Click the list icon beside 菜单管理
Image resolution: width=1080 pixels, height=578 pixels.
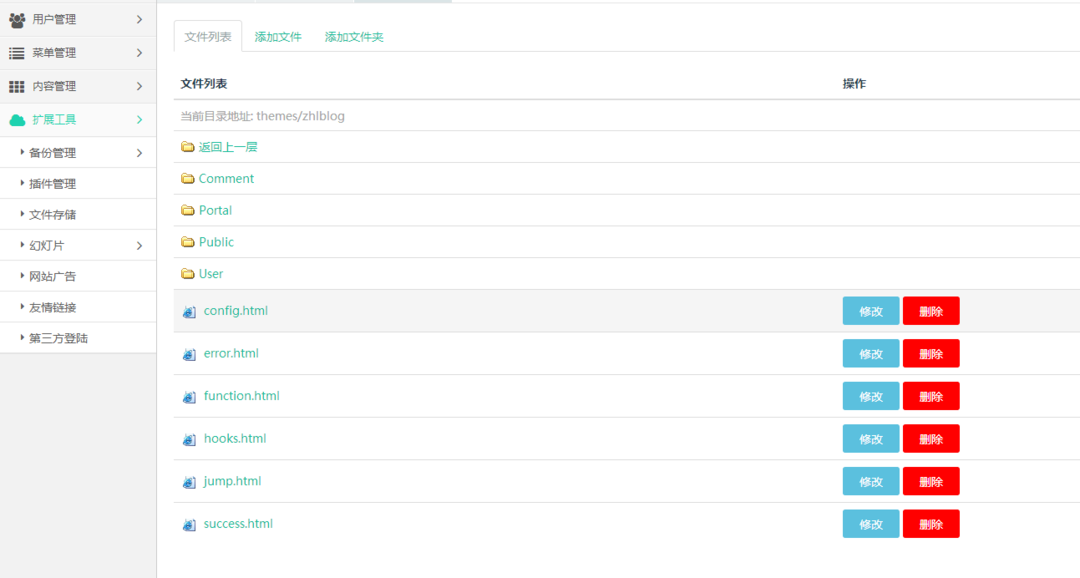[17, 53]
